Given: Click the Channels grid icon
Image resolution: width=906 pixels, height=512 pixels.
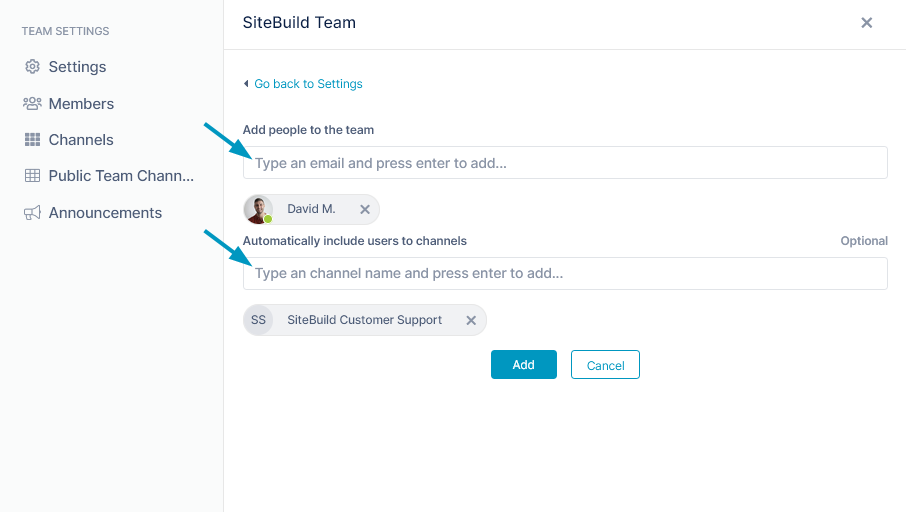Looking at the screenshot, I should coord(32,139).
